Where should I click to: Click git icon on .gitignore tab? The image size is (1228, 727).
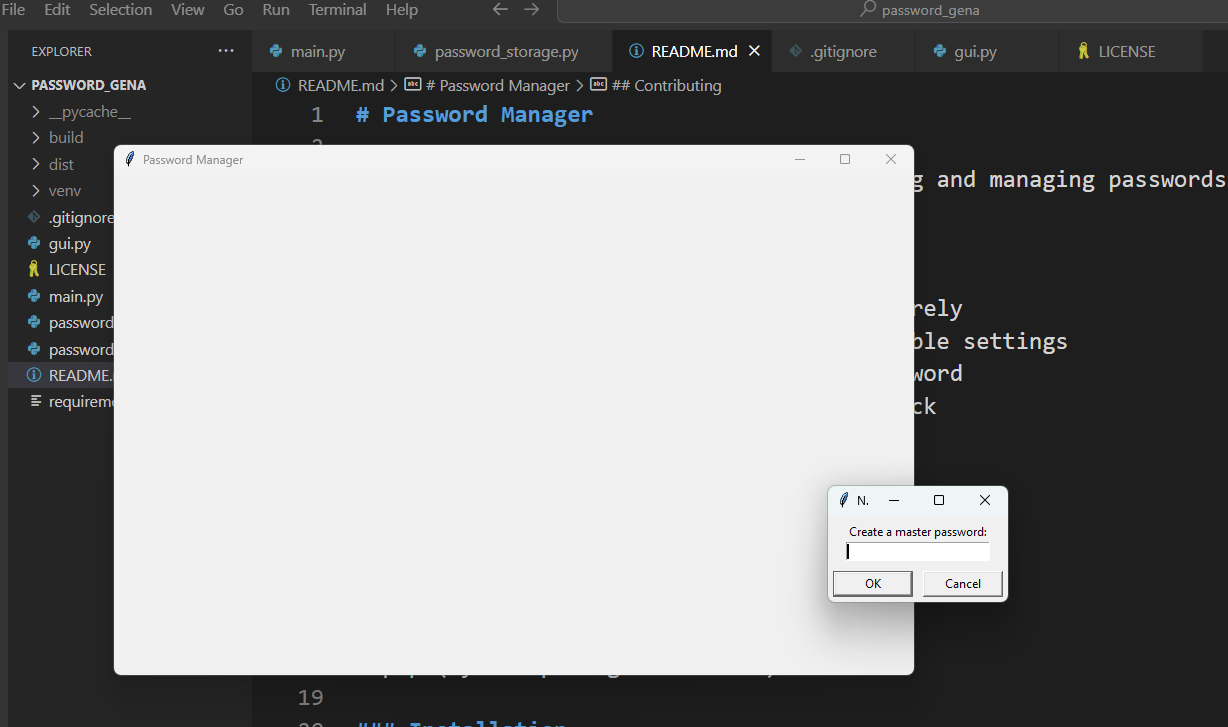point(795,51)
